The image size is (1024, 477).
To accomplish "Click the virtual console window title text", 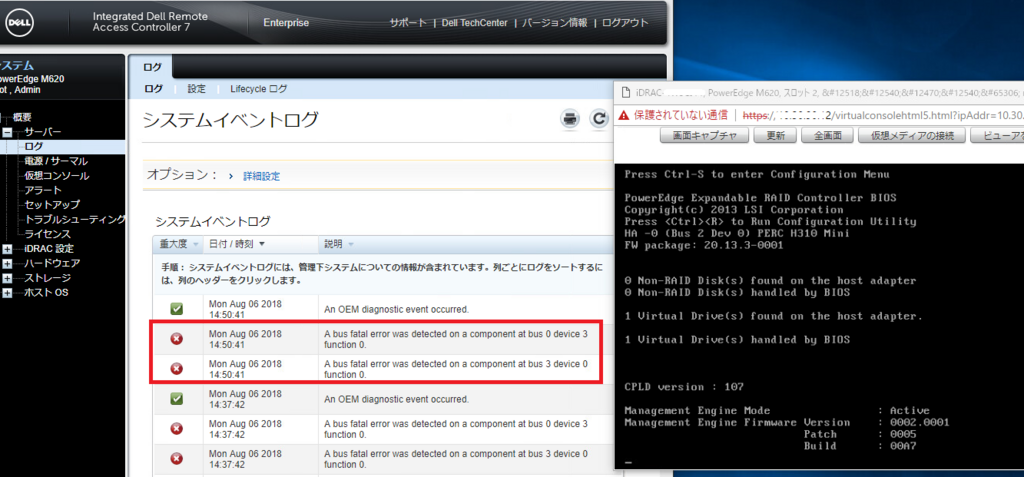I will coord(829,93).
